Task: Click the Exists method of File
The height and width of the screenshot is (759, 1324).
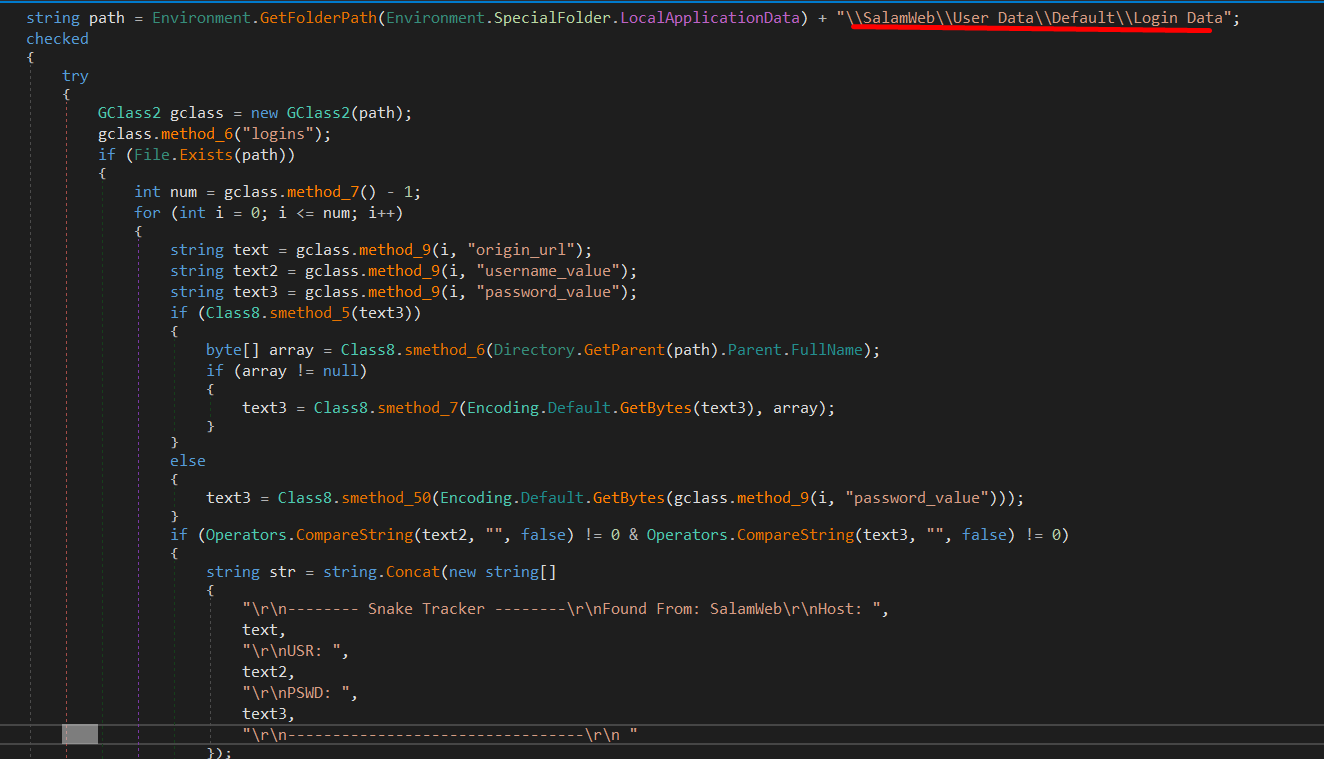Action: pyautogui.click(x=206, y=155)
